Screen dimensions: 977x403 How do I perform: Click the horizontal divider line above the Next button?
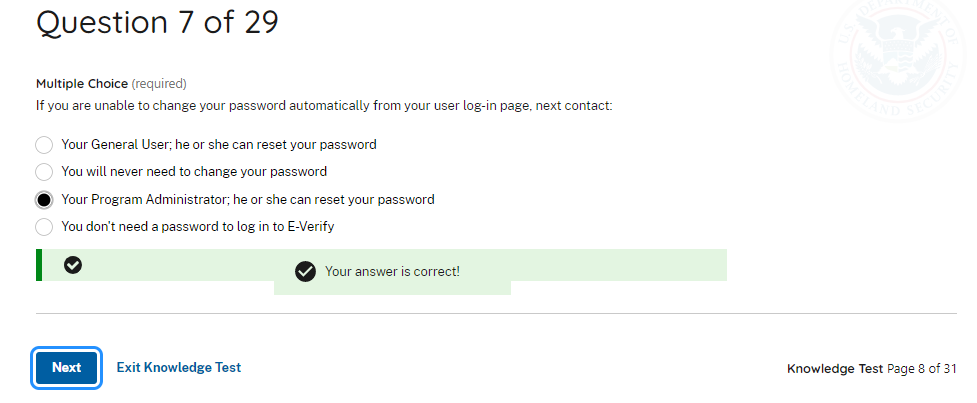(496, 314)
